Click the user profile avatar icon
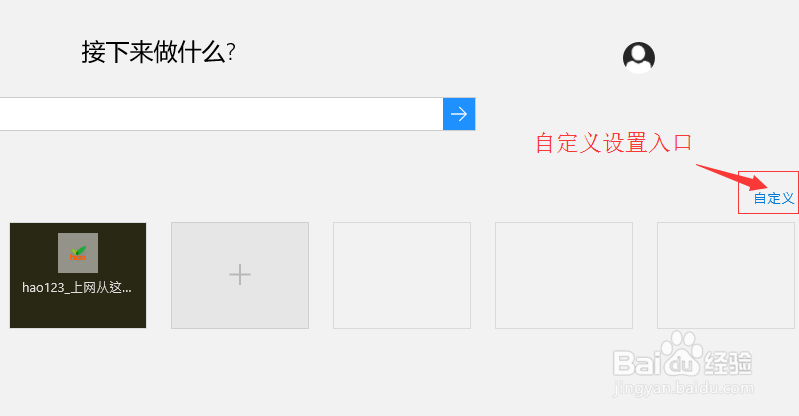Image resolution: width=799 pixels, height=416 pixels. pyautogui.click(x=639, y=58)
